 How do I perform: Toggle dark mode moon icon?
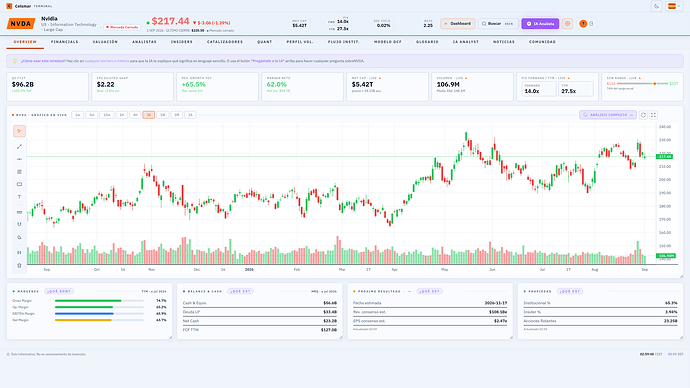[656, 6]
